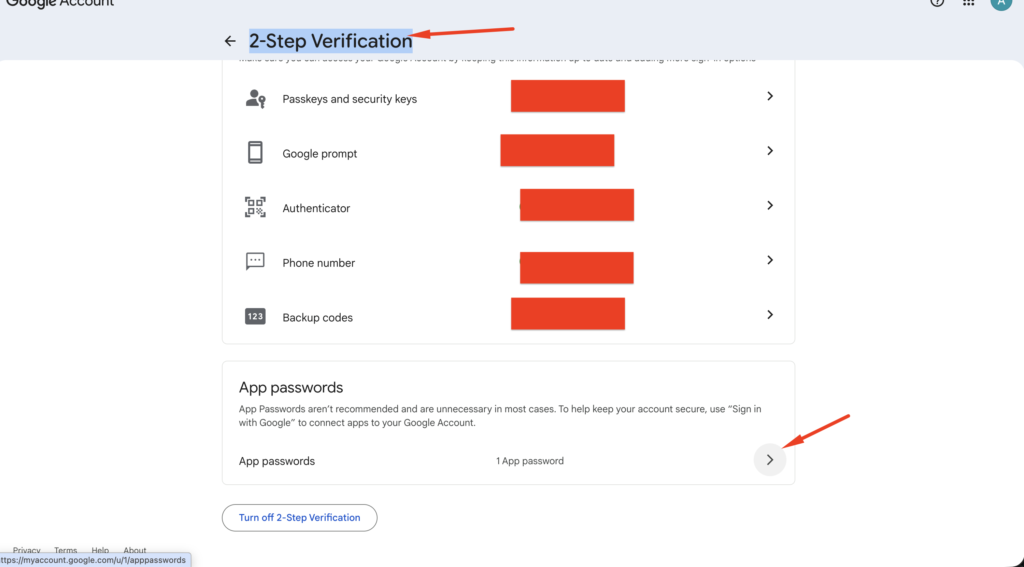Click the Google Account logo
This screenshot has width=1024, height=567.
click(60, 4)
